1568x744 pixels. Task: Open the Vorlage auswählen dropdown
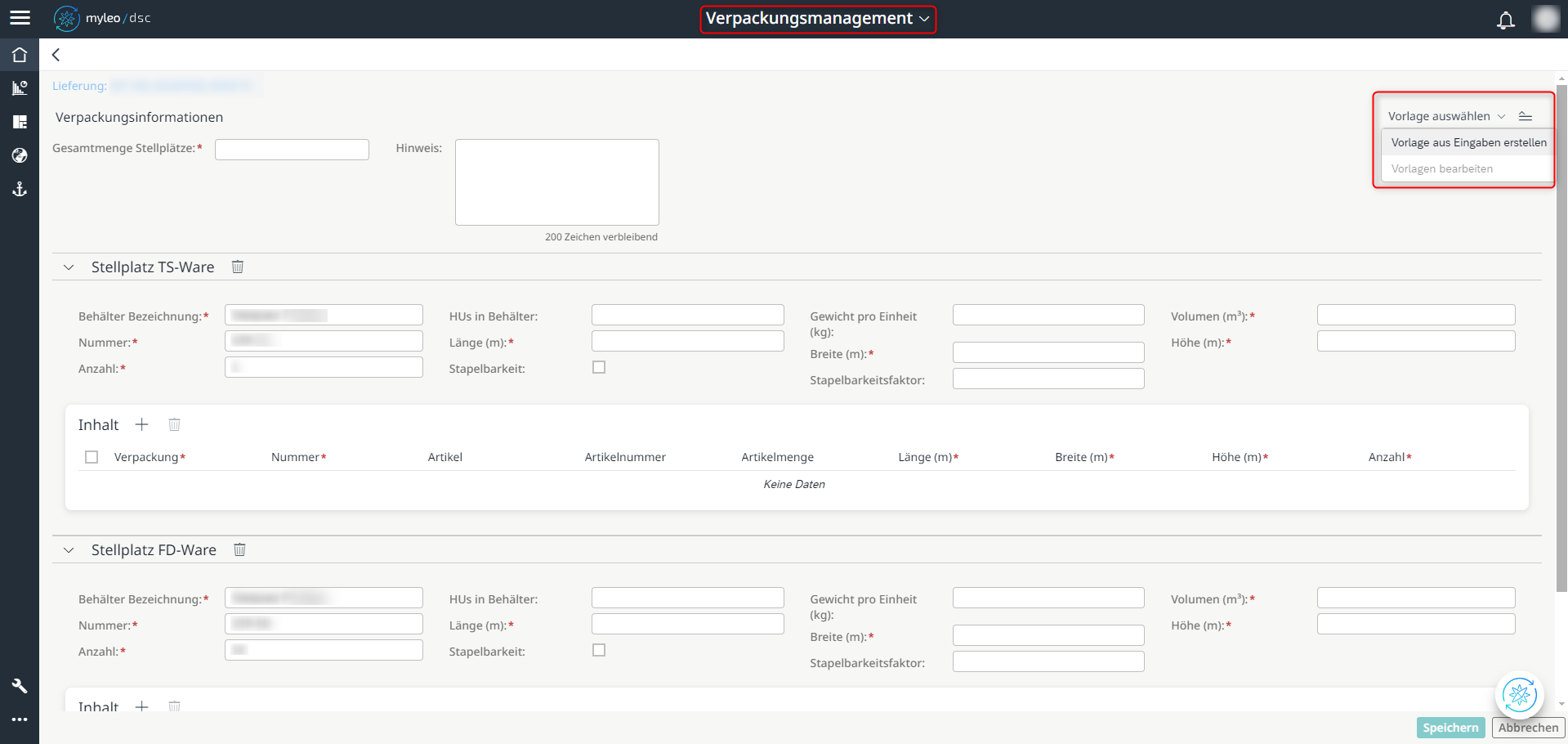point(1446,116)
